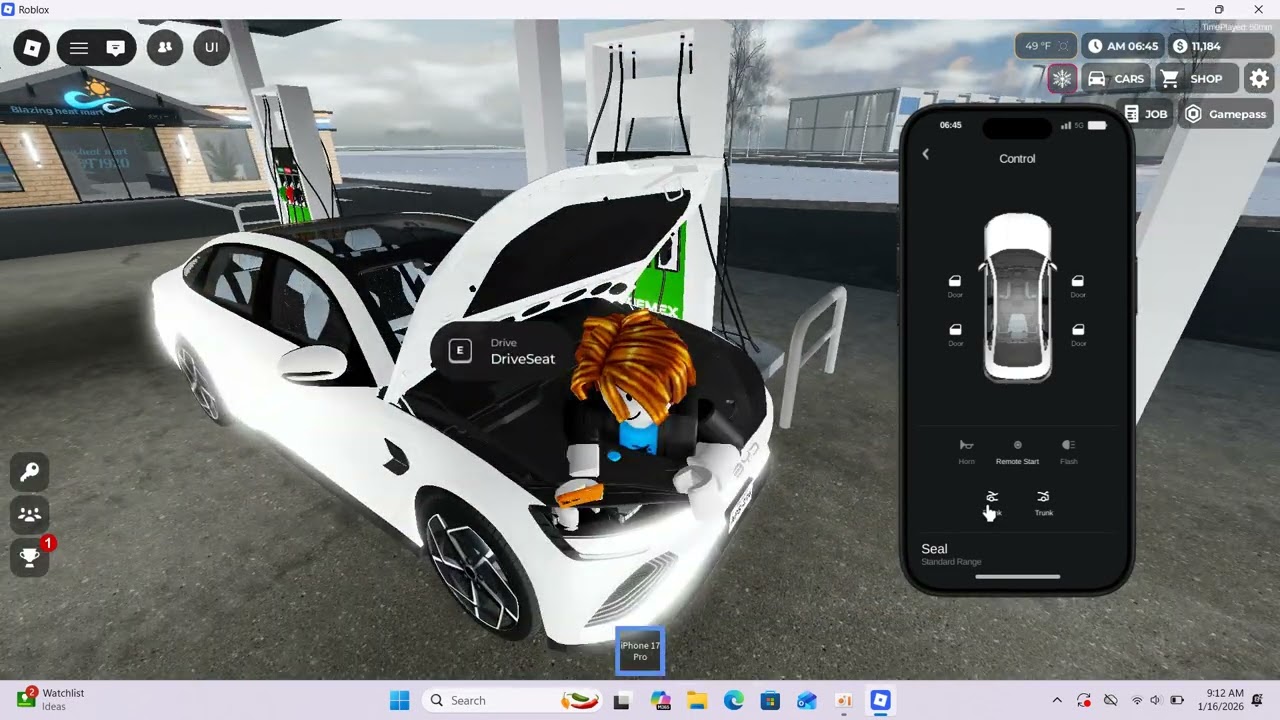Click the car key icon on left sidebar
Screen dimensions: 1280x720
(30, 472)
